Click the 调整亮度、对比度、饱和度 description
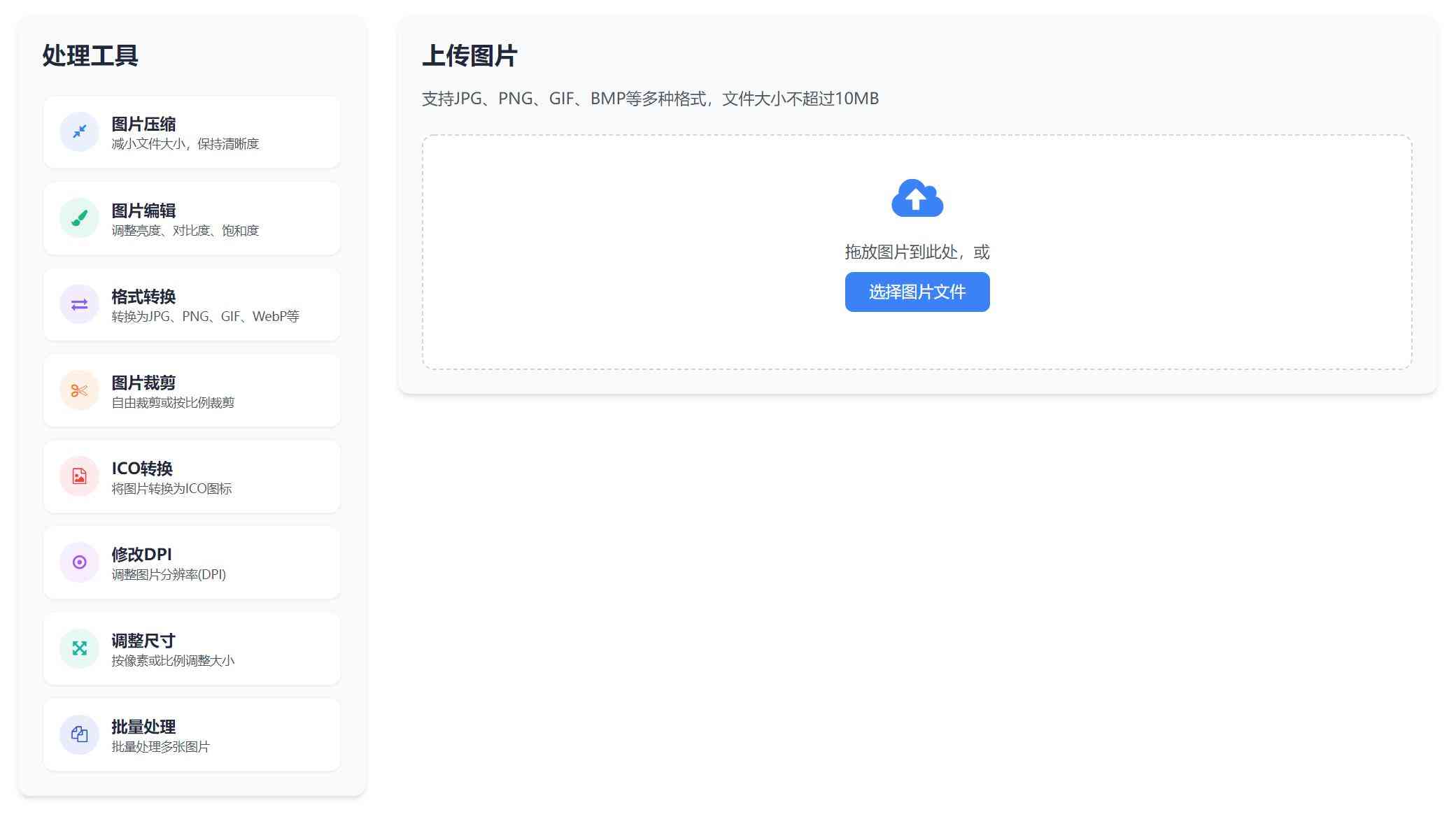The image size is (1456, 819). click(185, 231)
